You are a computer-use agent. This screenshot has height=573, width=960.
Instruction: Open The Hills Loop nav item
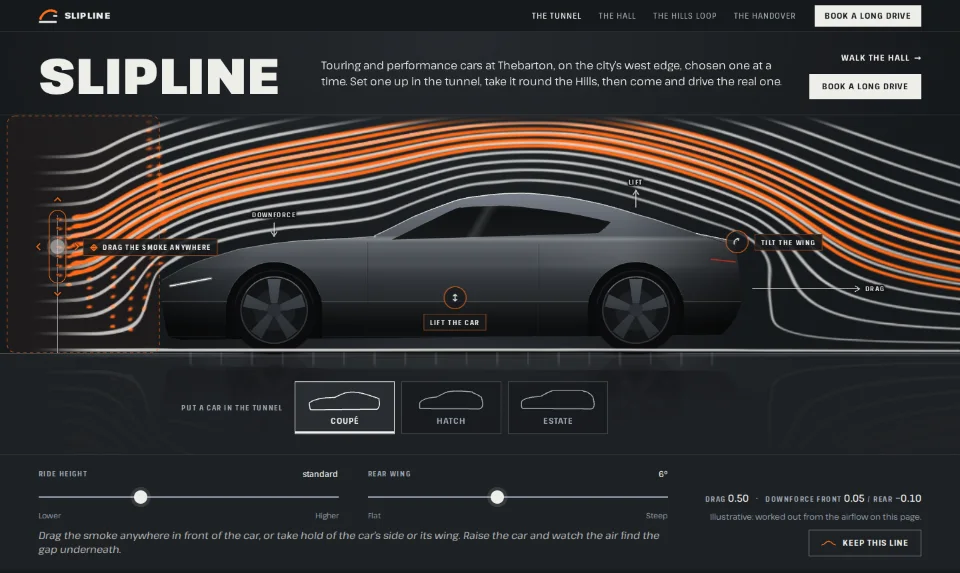click(x=684, y=16)
